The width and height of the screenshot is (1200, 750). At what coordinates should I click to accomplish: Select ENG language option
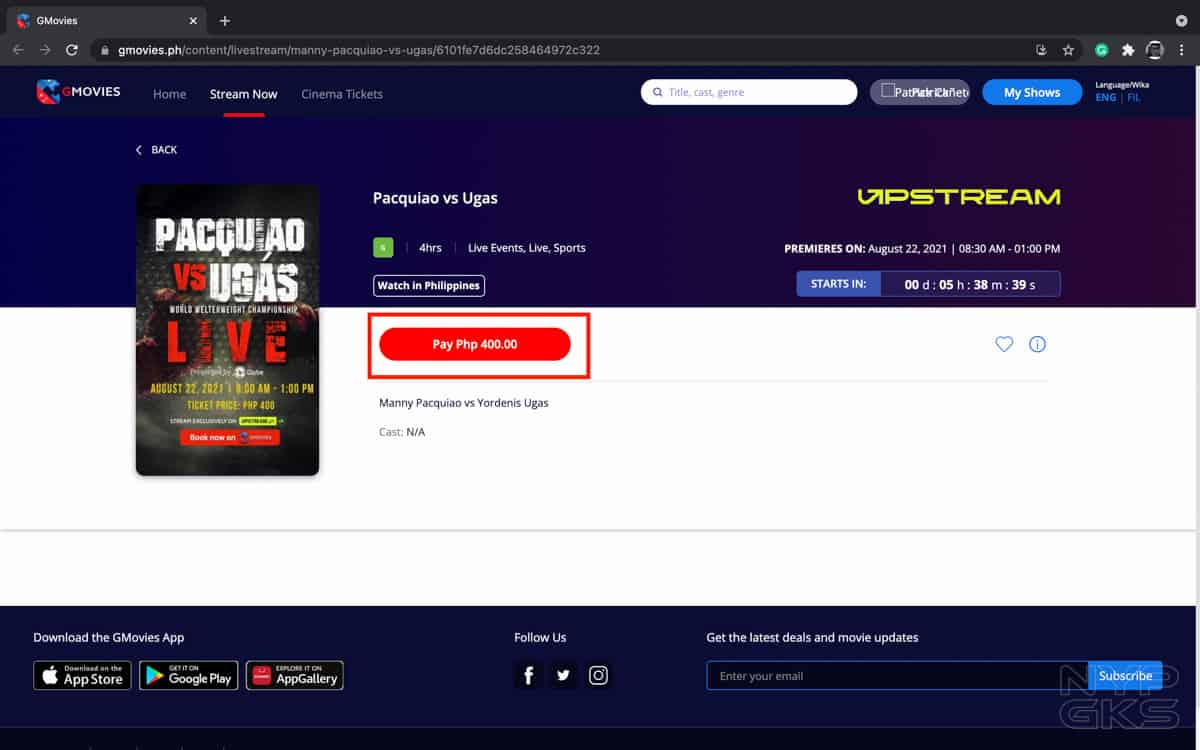(x=1105, y=98)
